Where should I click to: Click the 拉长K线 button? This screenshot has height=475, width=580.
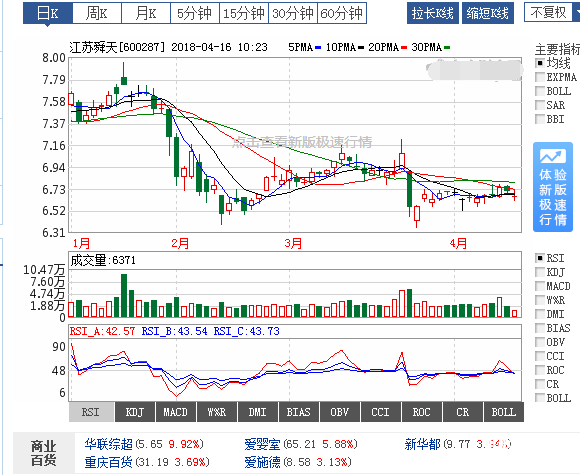tap(433, 13)
